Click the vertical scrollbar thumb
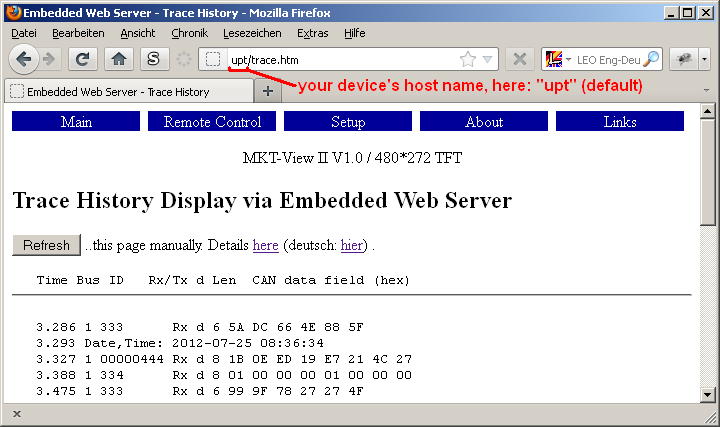This screenshot has width=720, height=427. (708, 172)
